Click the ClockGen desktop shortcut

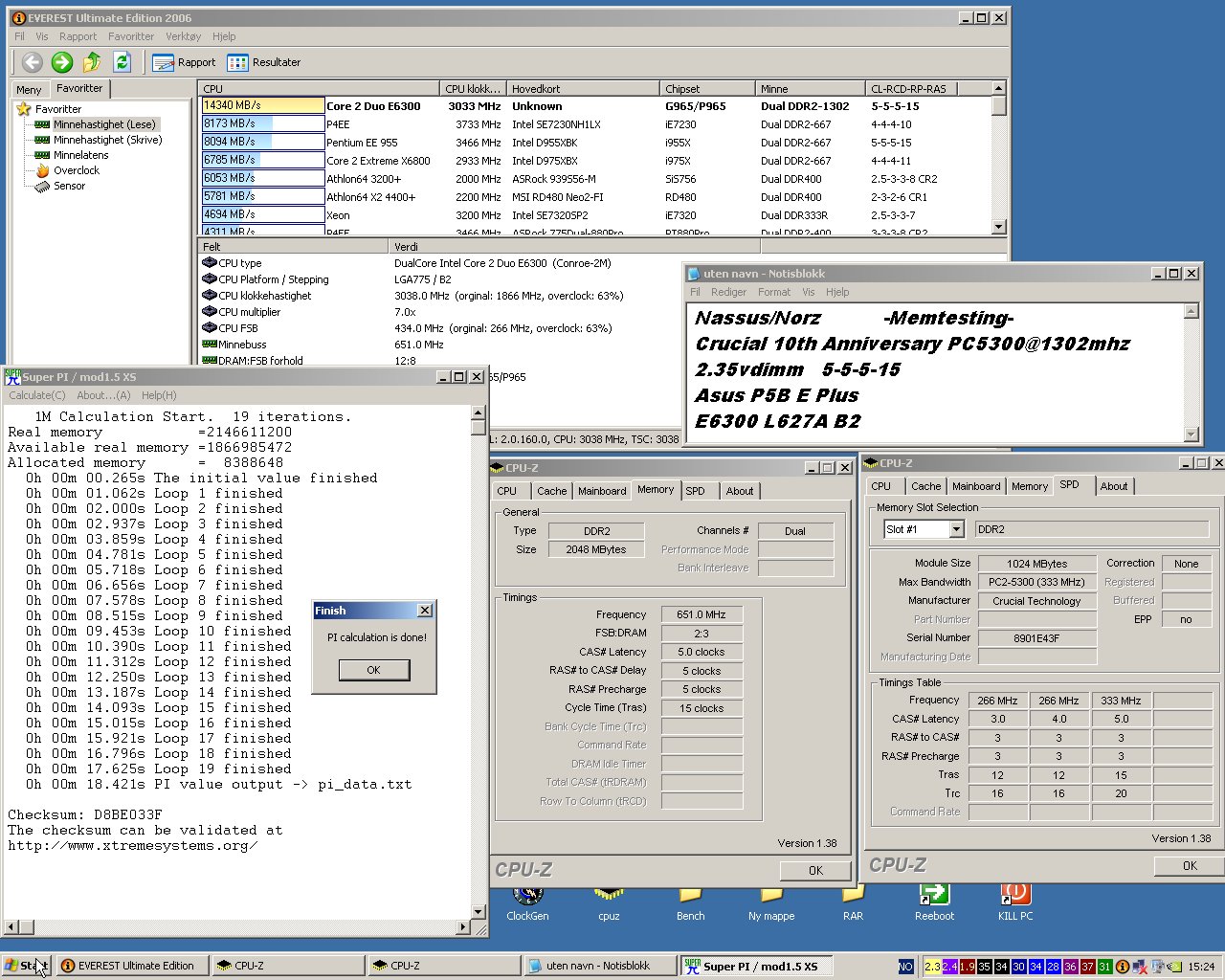(527, 904)
